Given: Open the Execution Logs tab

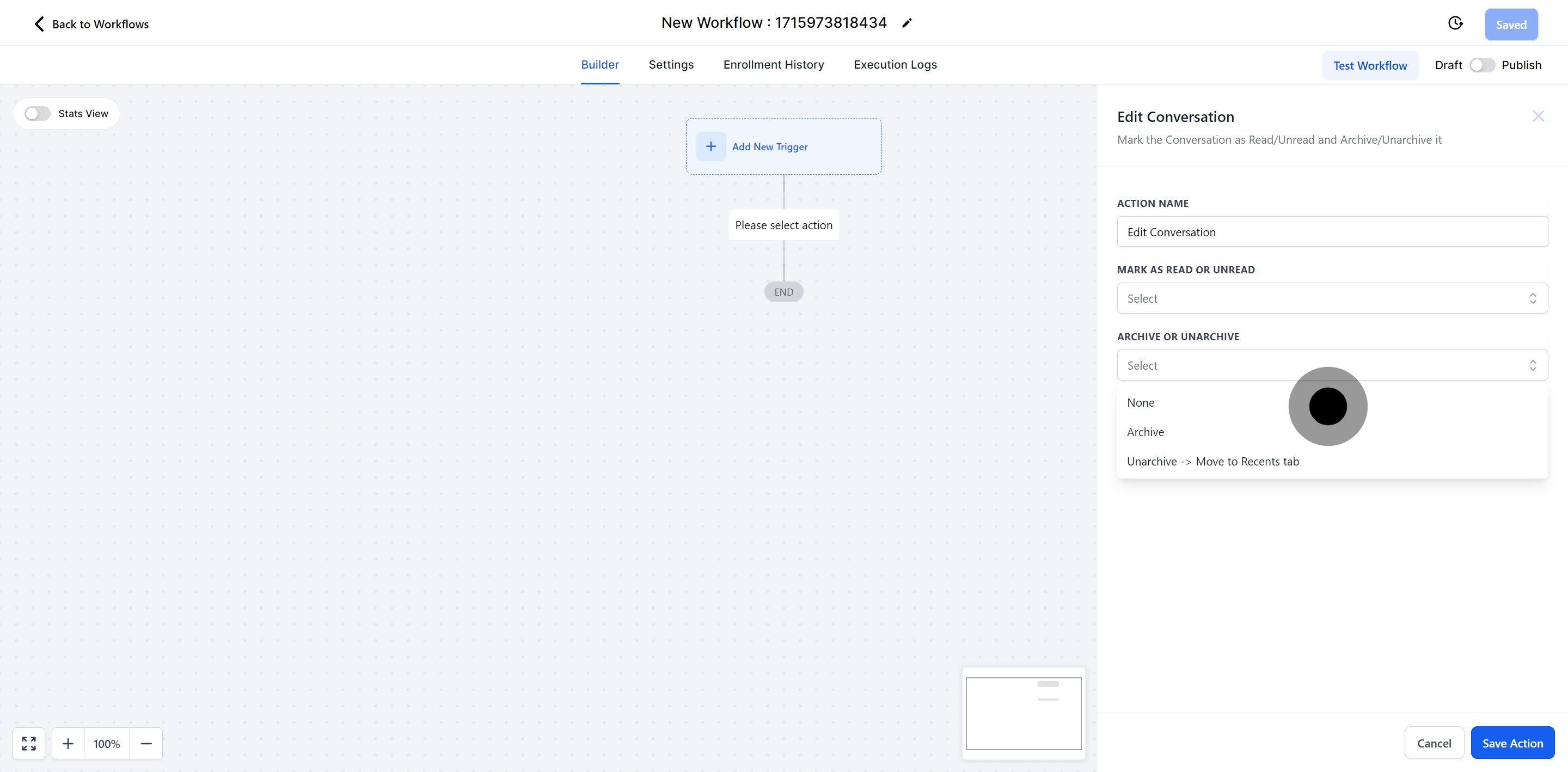Looking at the screenshot, I should tap(895, 65).
